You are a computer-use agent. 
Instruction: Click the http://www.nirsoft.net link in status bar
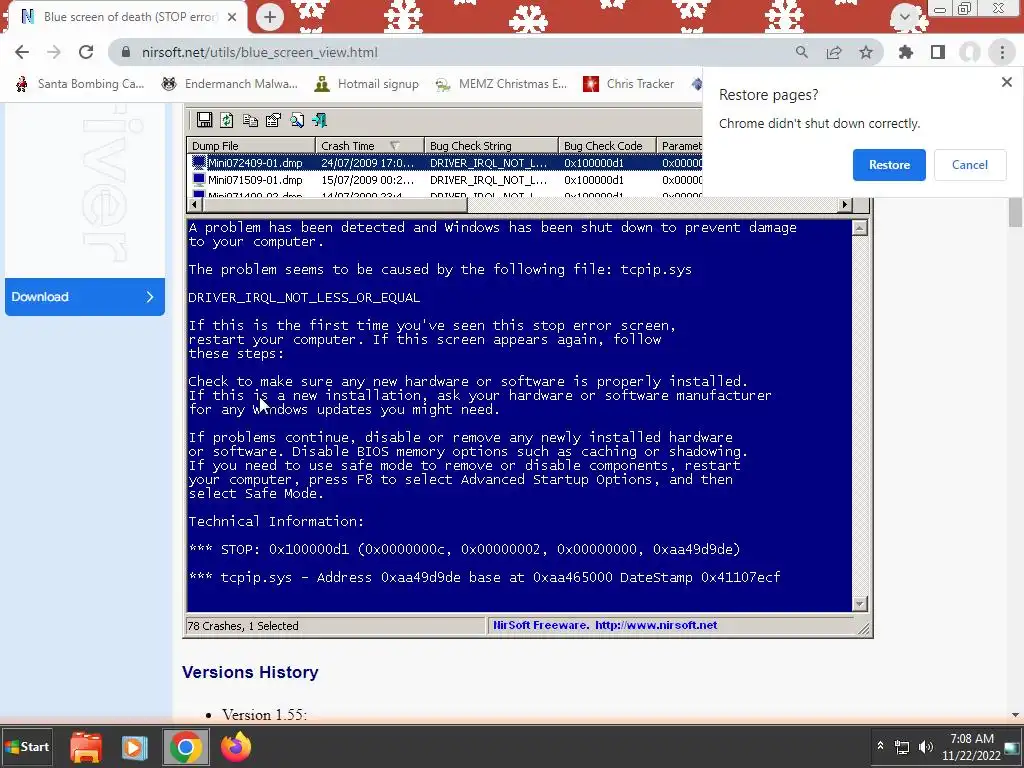tap(656, 625)
